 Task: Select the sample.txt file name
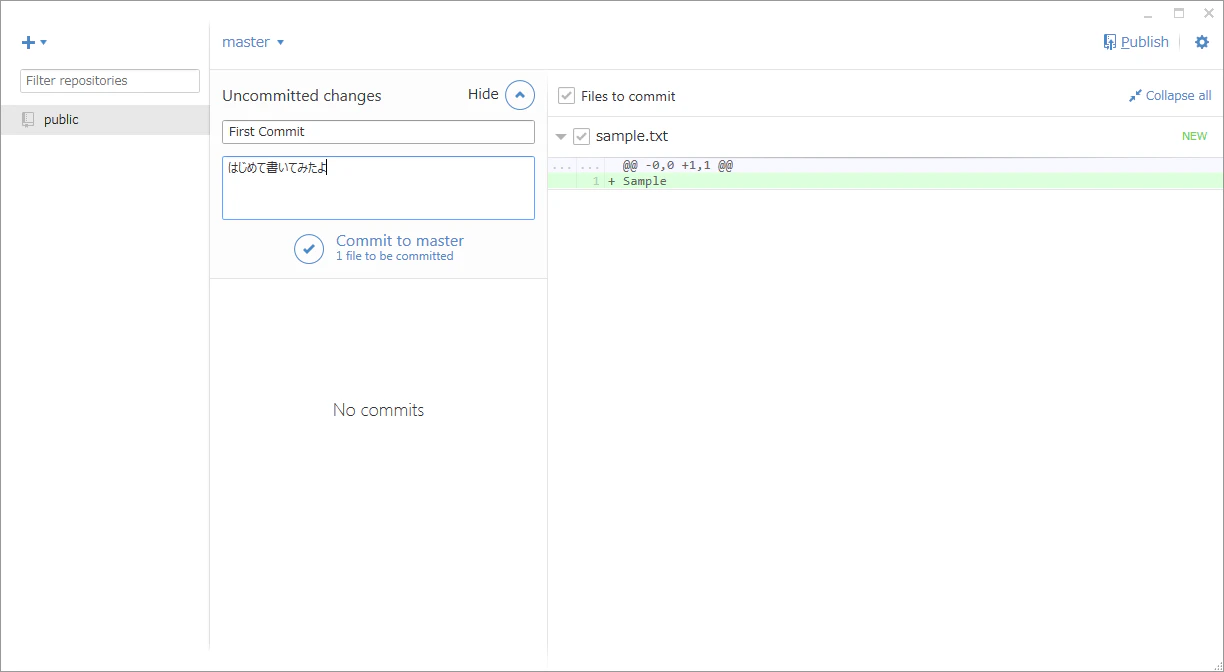point(632,136)
